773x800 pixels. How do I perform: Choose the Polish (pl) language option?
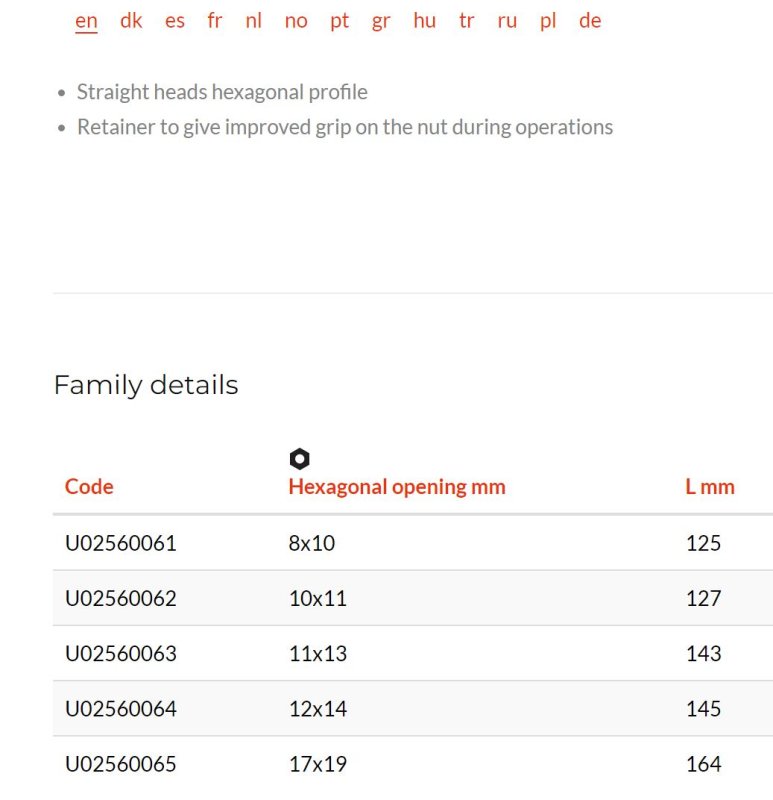pyautogui.click(x=548, y=21)
